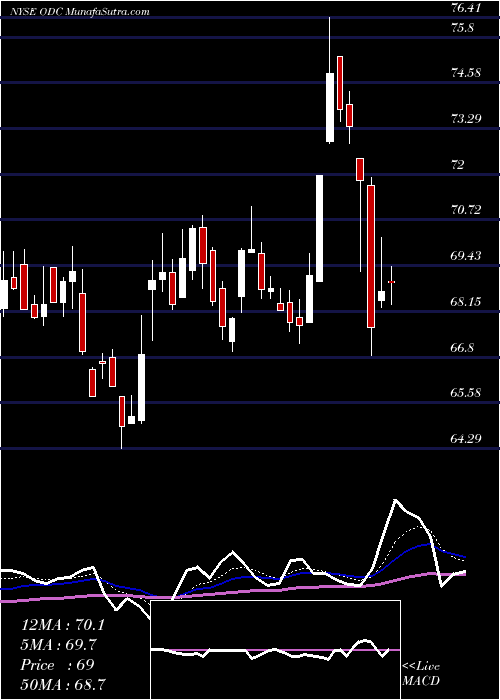500x700 pixels.
Task: Click the 64.29 price label
Action: click(466, 438)
